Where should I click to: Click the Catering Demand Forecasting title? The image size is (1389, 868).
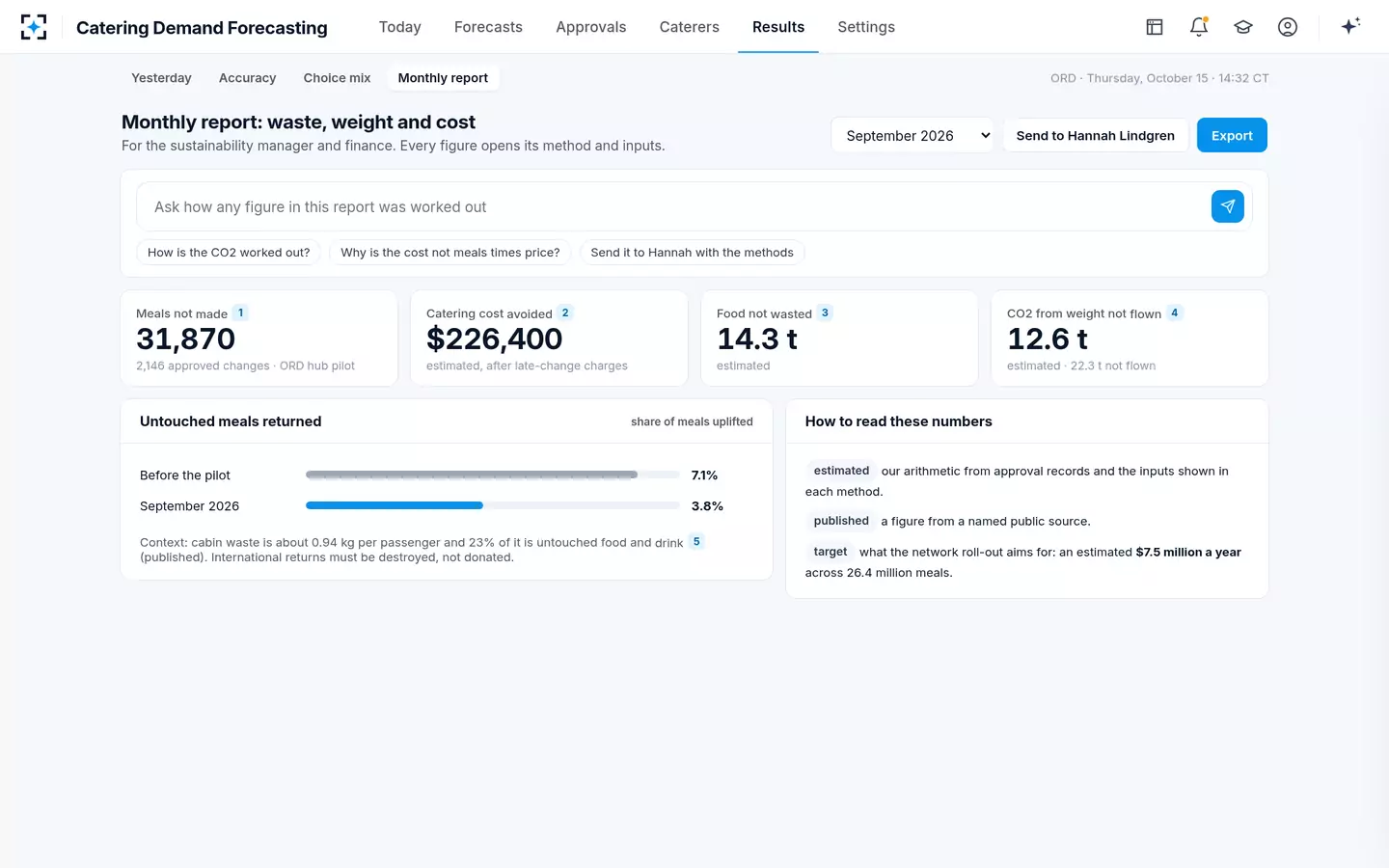(202, 27)
